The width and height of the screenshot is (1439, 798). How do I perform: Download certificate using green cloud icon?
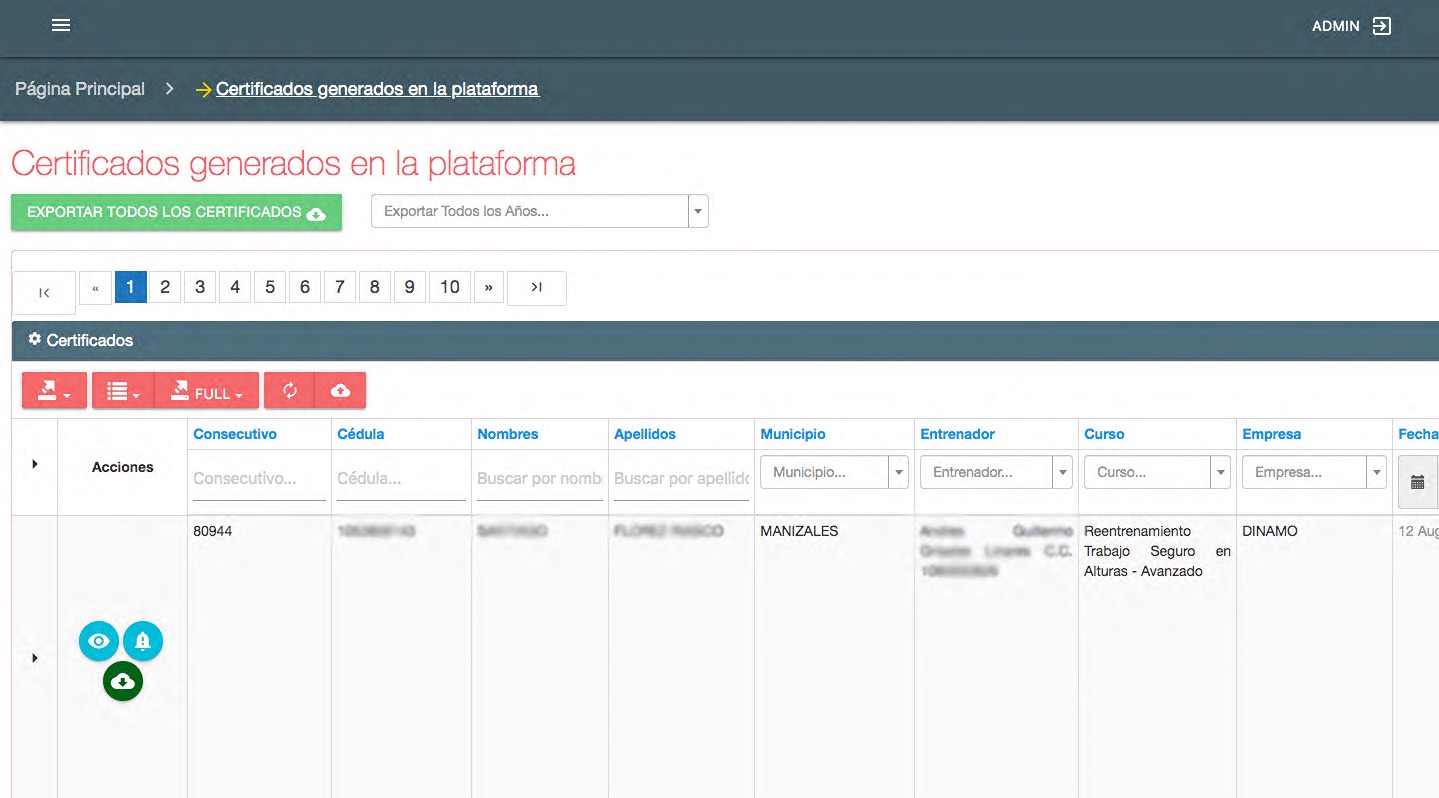pos(122,682)
